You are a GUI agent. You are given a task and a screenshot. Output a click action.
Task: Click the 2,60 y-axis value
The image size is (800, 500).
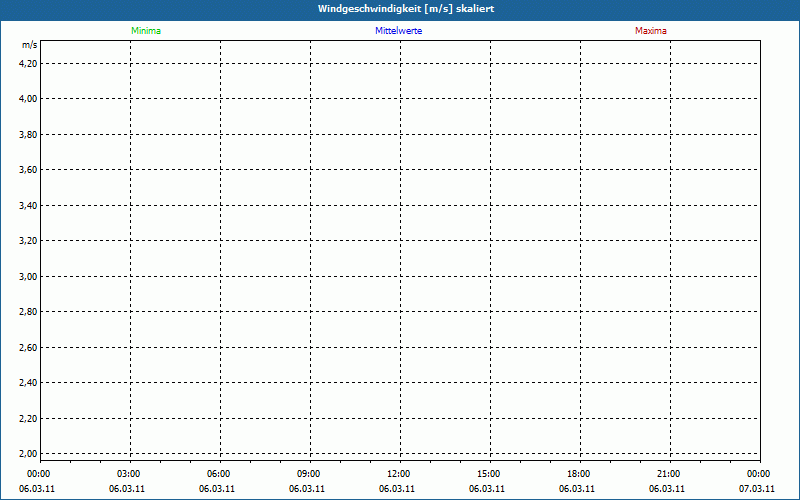(x=28, y=347)
